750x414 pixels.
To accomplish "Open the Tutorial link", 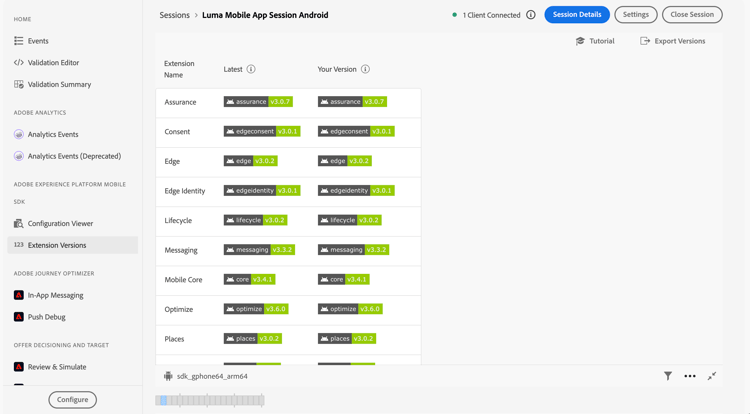I will click(x=596, y=41).
